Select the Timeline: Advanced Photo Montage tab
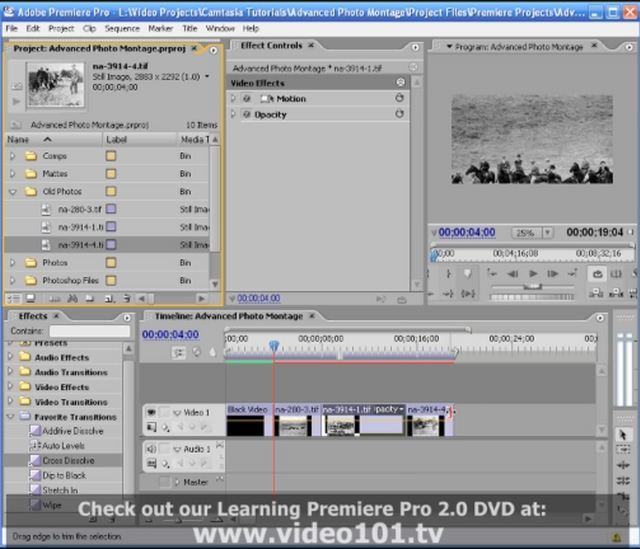 coord(229,316)
